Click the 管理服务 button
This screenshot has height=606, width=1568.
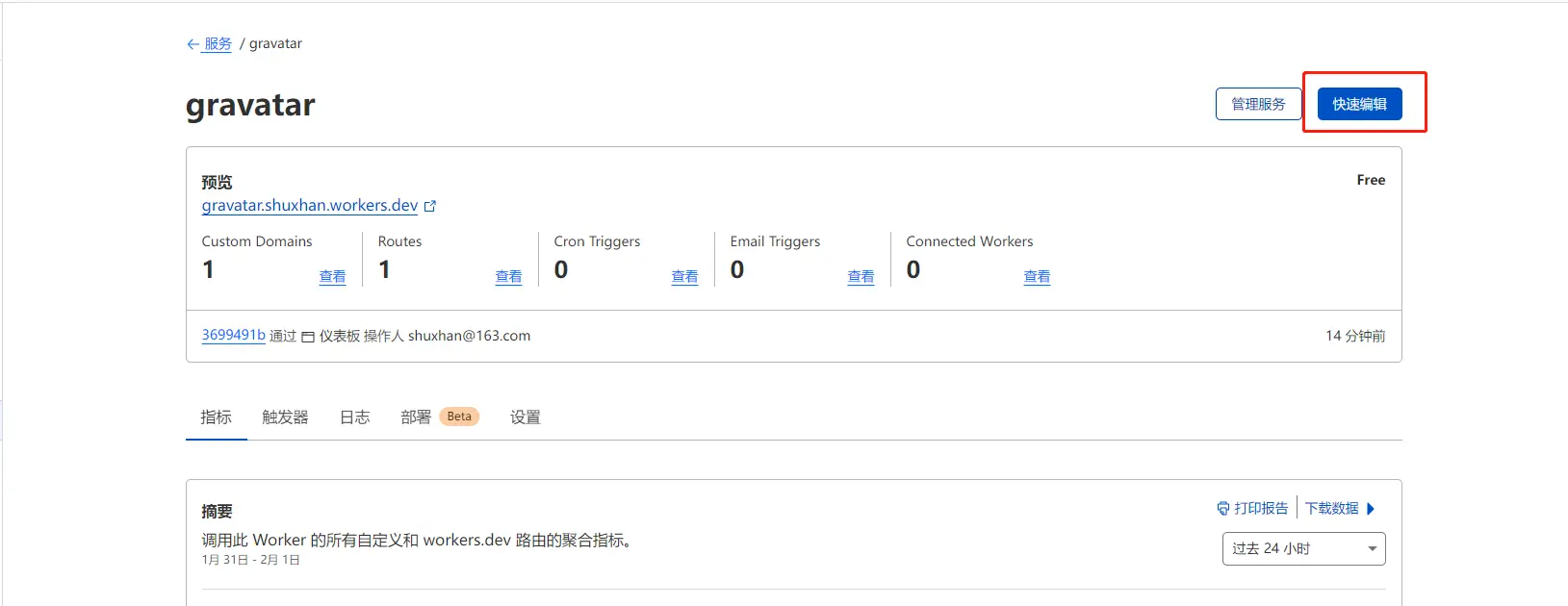[x=1258, y=104]
